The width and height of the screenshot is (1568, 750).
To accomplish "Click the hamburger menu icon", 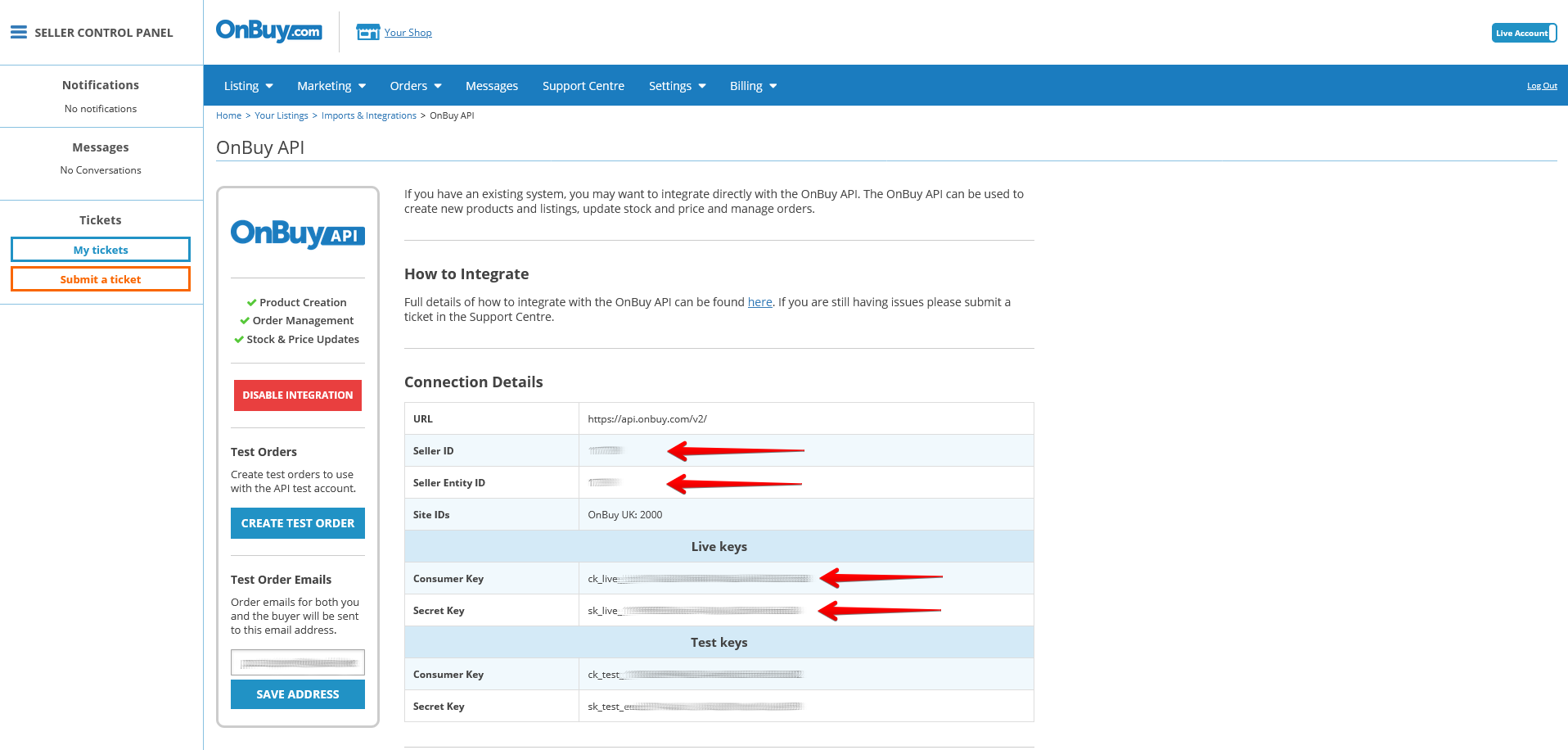I will (x=18, y=33).
